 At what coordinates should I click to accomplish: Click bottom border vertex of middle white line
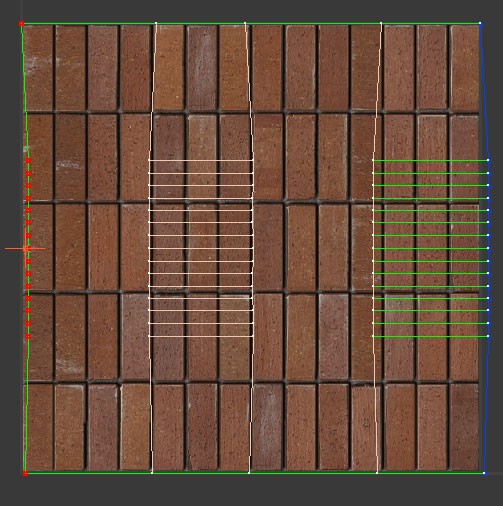pyautogui.click(x=249, y=473)
